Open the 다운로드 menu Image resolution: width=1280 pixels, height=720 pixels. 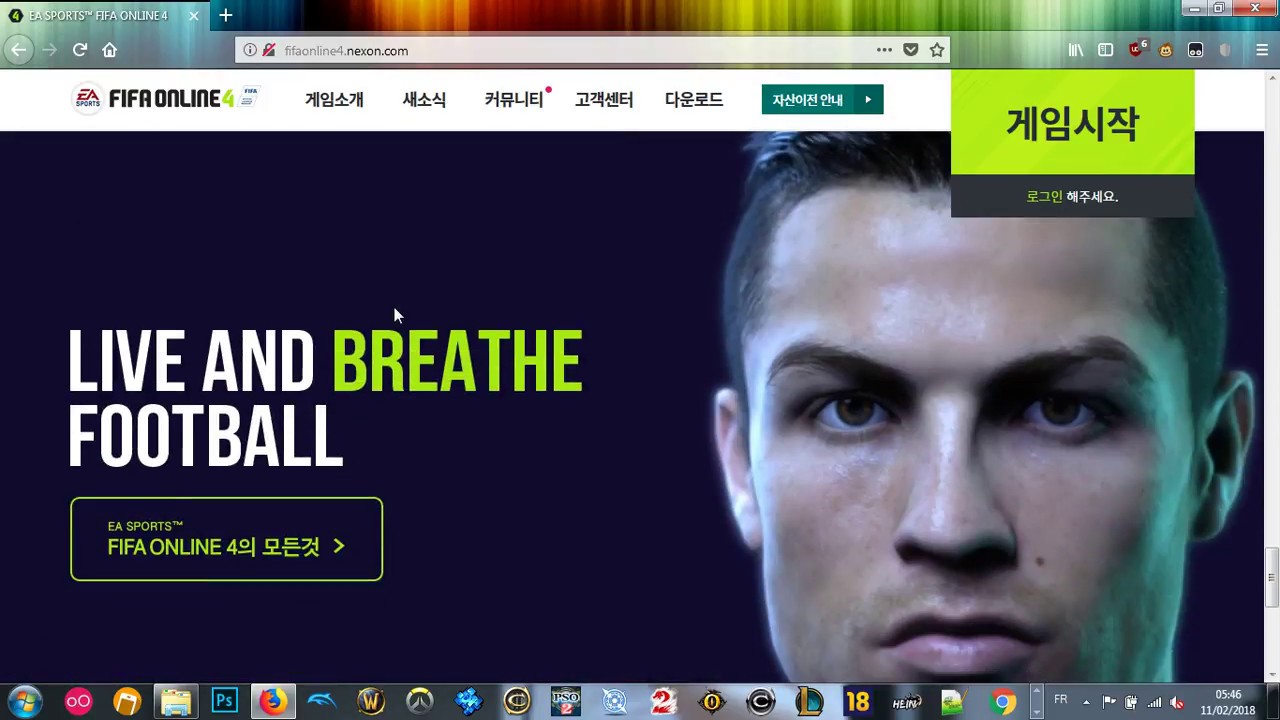pos(694,100)
